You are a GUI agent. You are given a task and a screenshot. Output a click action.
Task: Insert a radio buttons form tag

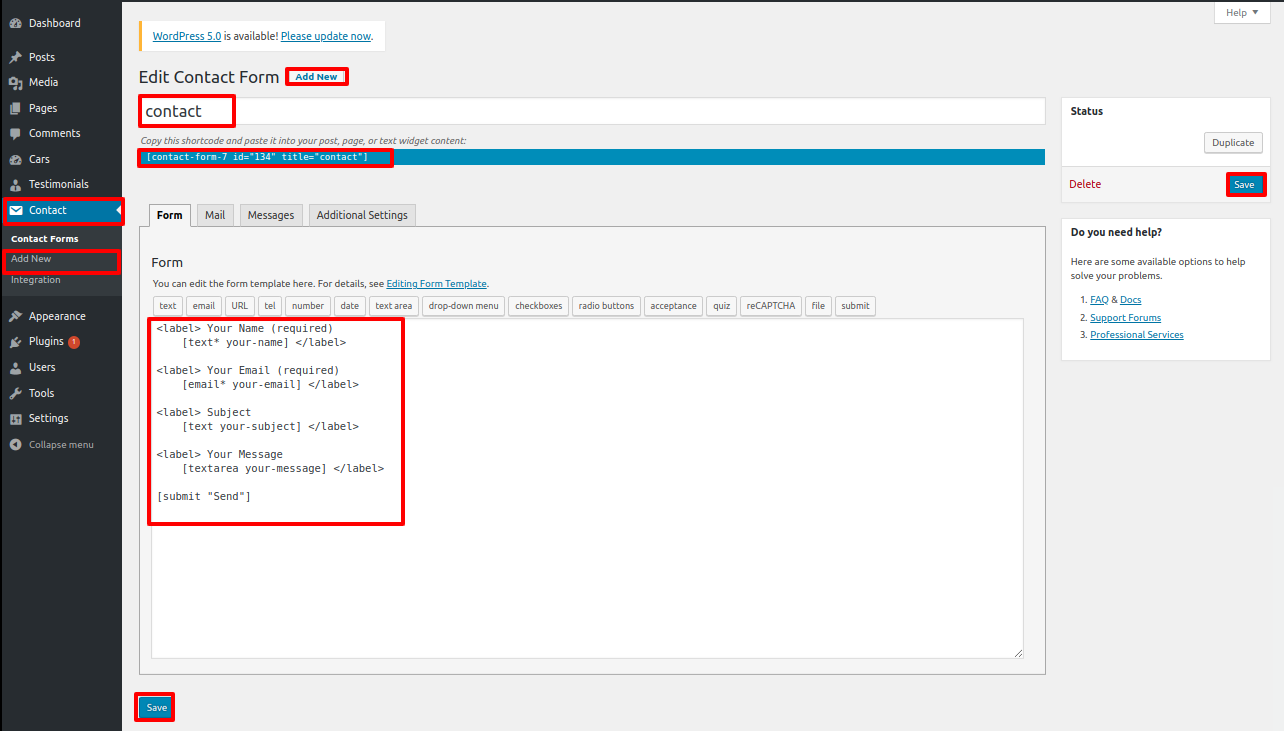click(x=606, y=306)
